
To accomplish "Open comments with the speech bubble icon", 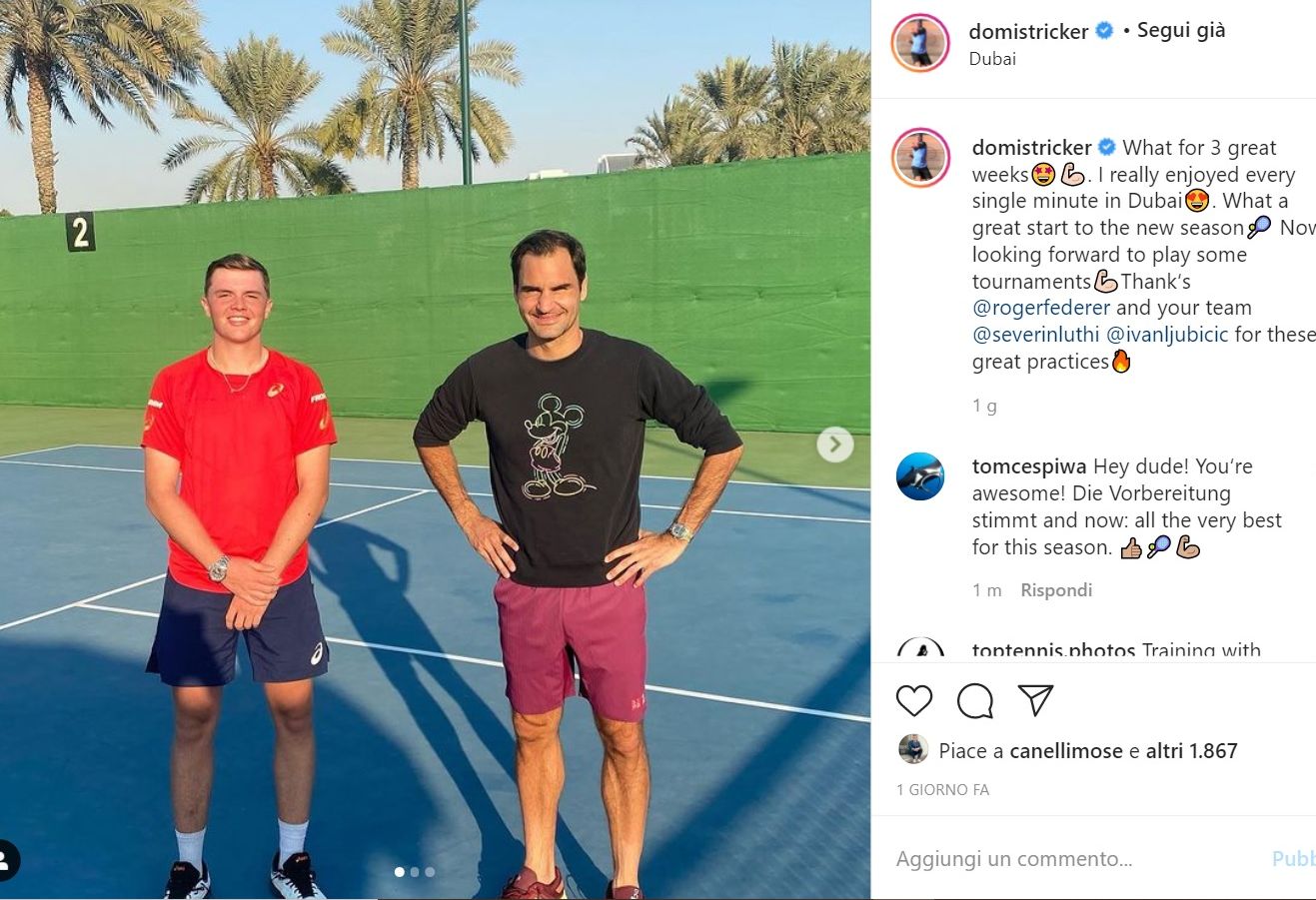I will pyautogui.click(x=974, y=700).
